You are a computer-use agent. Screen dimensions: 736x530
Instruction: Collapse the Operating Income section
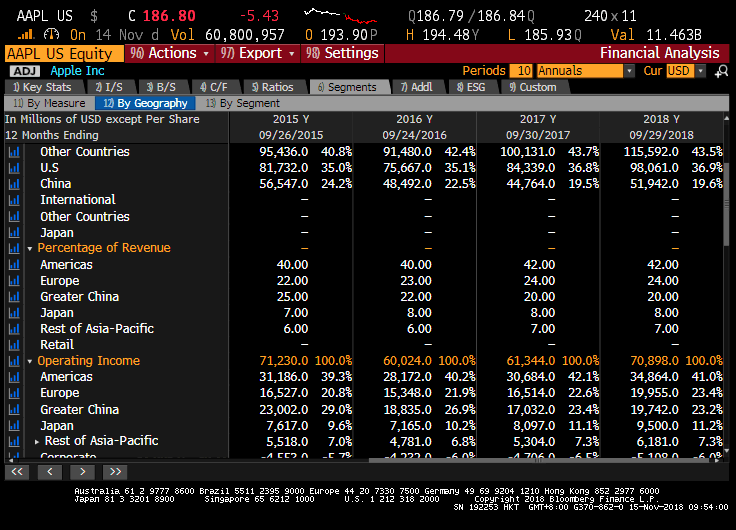pyautogui.click(x=30, y=361)
